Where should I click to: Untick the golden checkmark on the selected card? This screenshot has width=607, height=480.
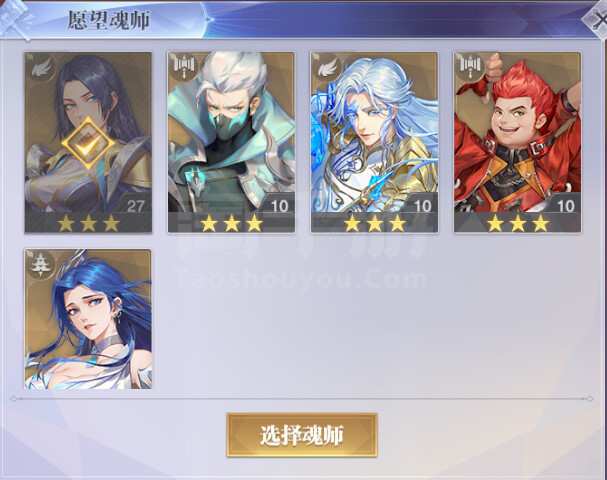(x=89, y=144)
